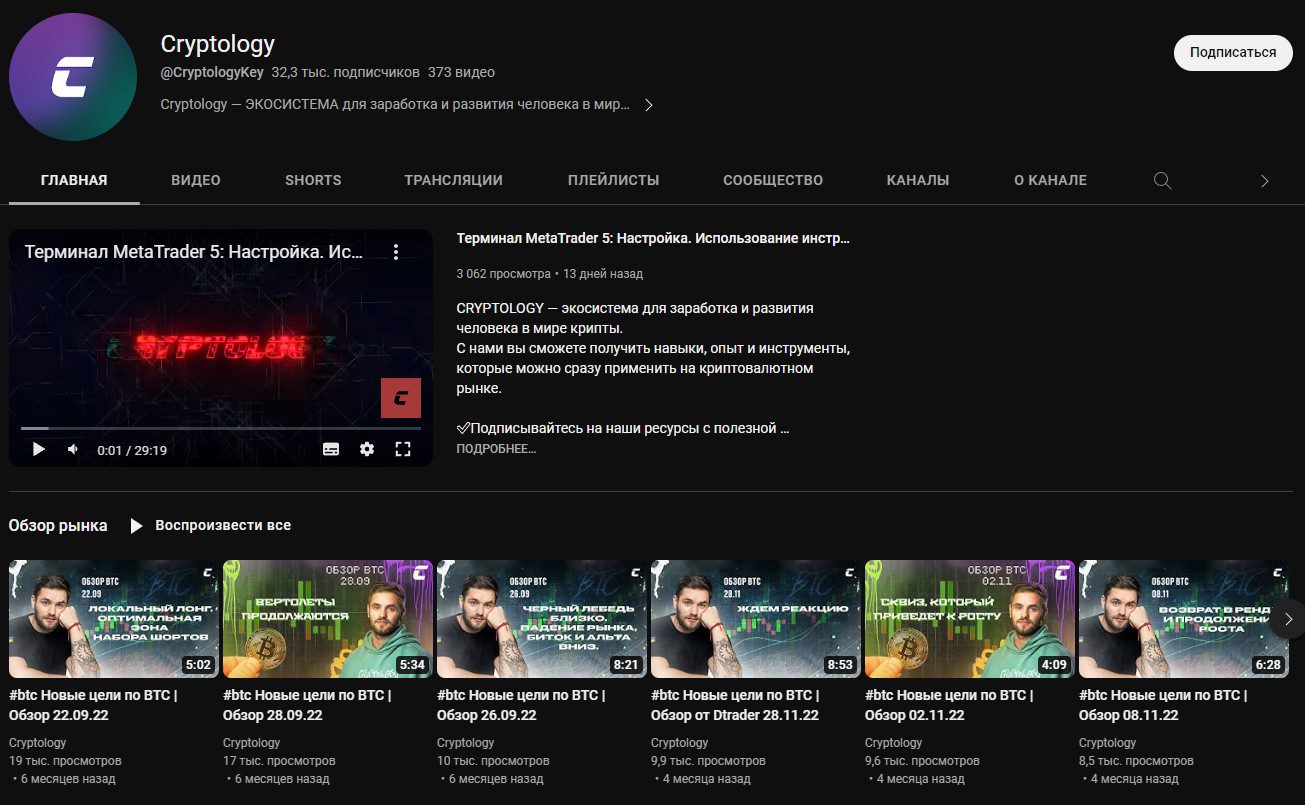1305x805 pixels.
Task: Click the play icon beside Воспроизвести все
Action: (137, 526)
